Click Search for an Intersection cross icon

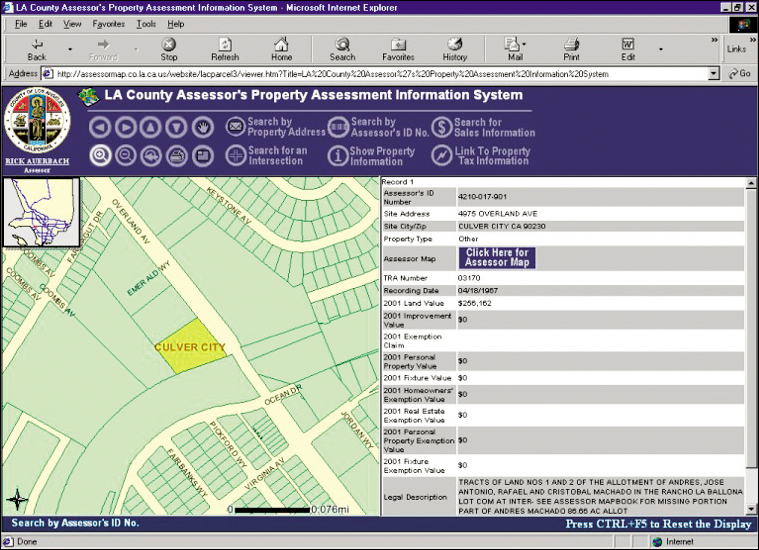point(236,156)
